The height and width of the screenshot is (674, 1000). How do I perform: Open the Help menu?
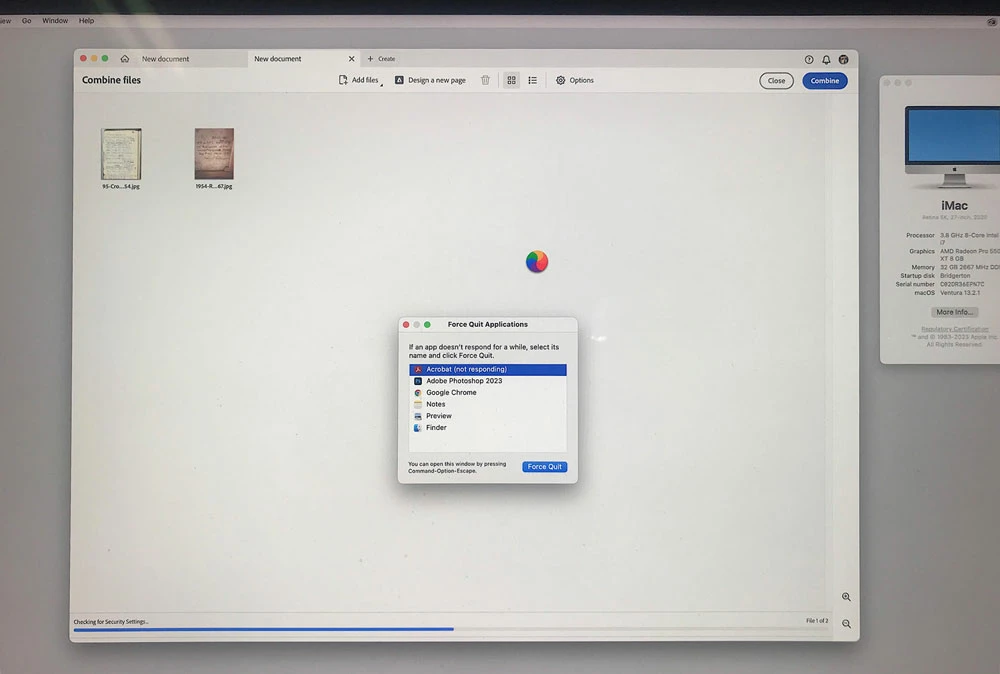click(x=86, y=21)
